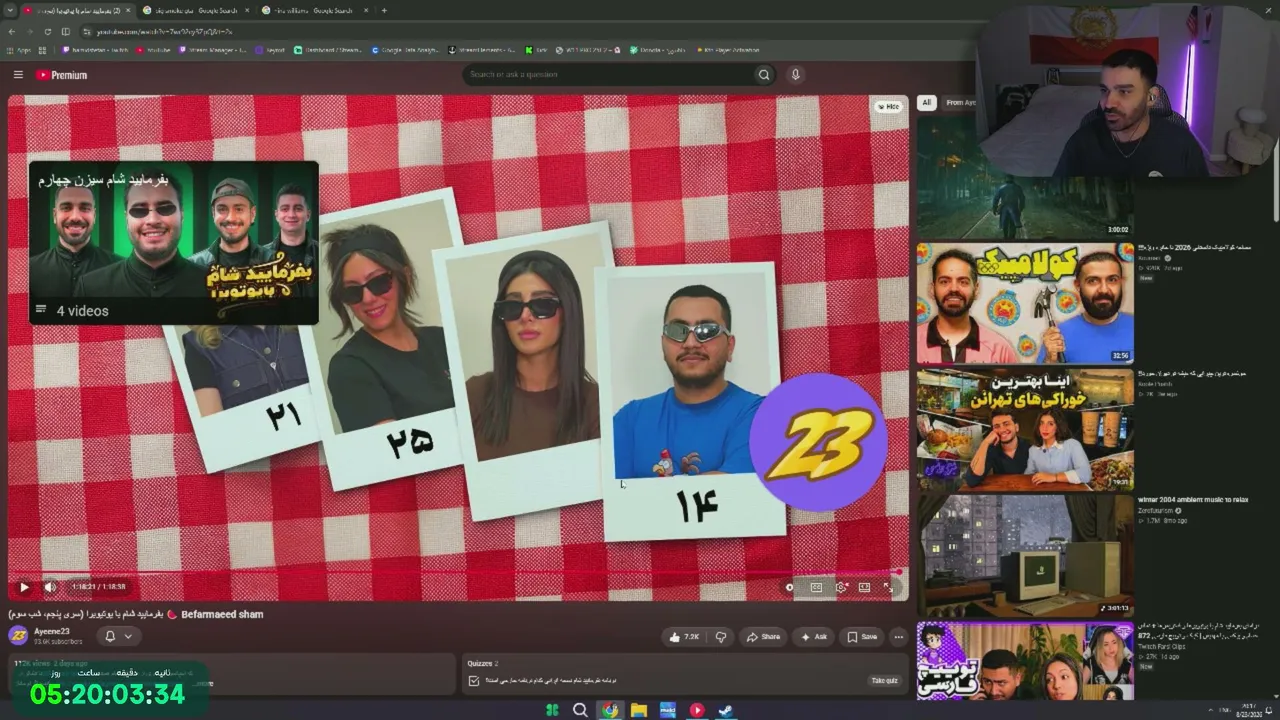Open the Ayeene23 channel name link

pos(52,631)
